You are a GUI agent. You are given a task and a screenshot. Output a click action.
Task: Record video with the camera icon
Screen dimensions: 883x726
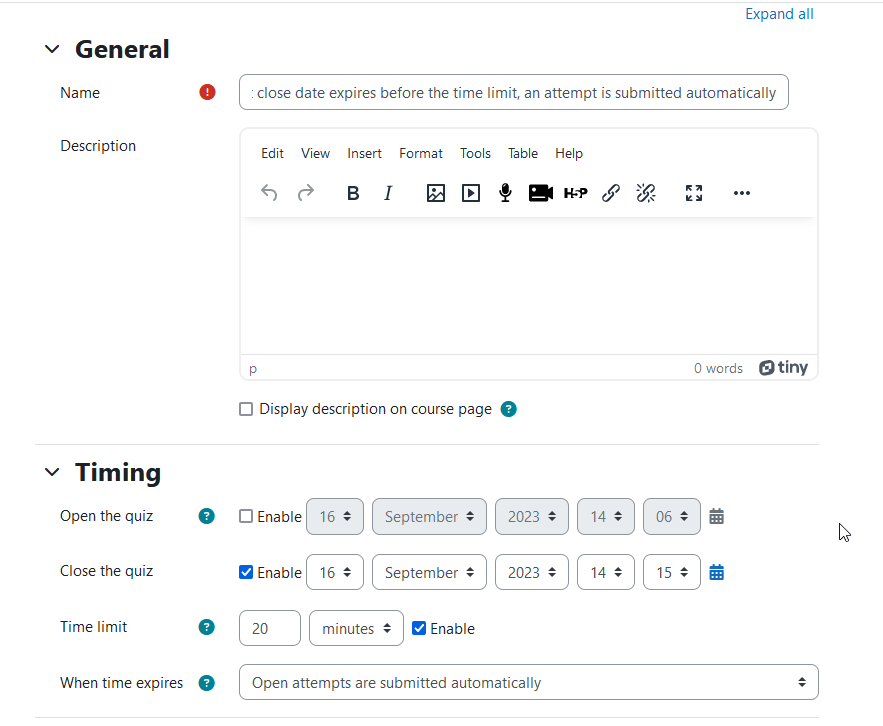[541, 193]
